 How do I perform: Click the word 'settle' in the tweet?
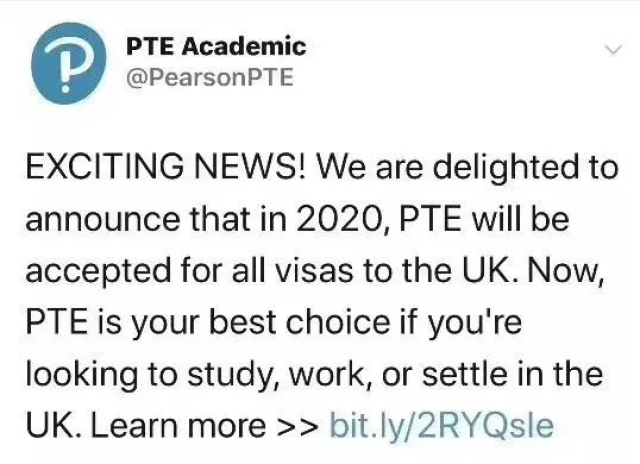point(464,373)
